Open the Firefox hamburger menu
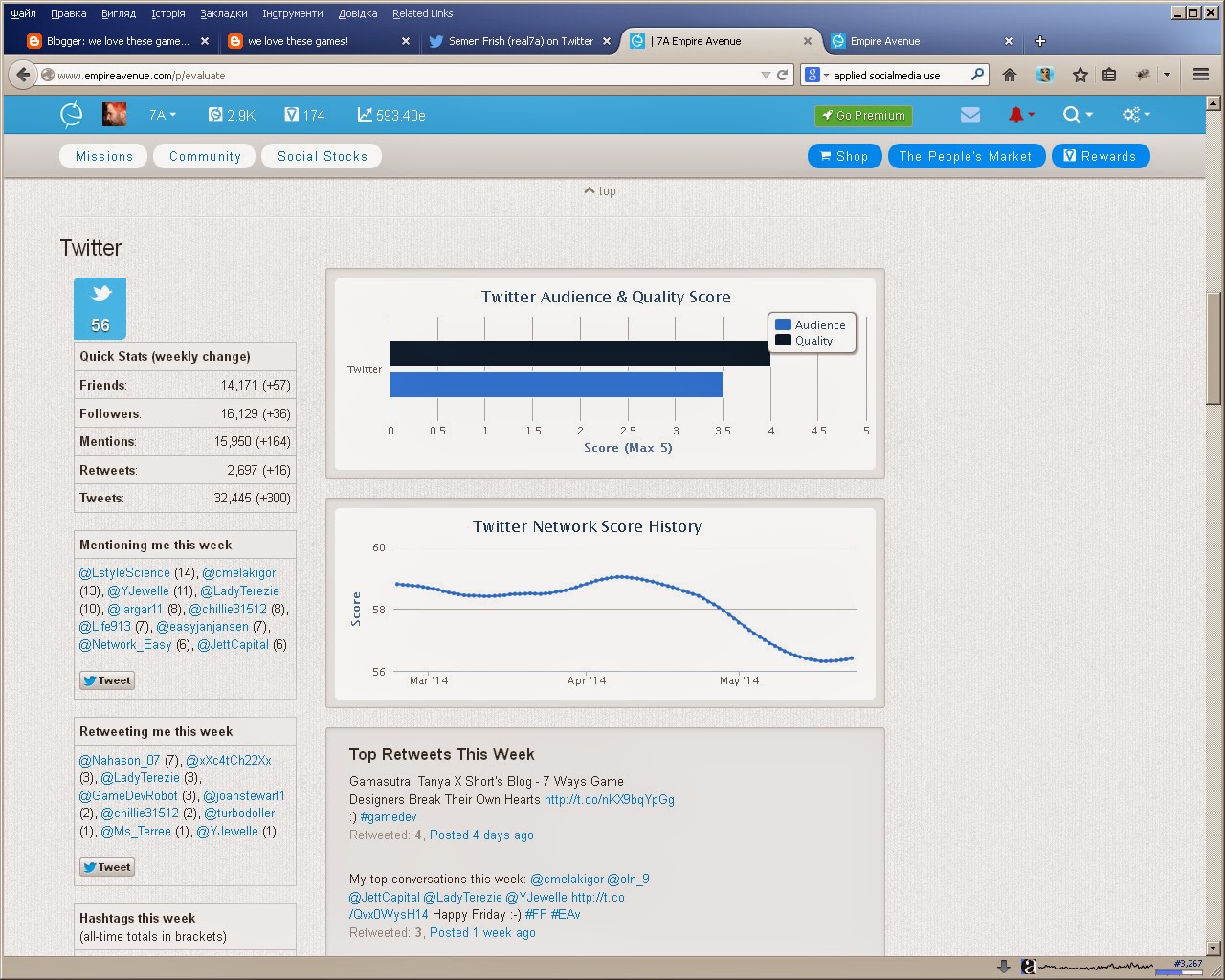This screenshot has height=980, width=1225. 1201,75
